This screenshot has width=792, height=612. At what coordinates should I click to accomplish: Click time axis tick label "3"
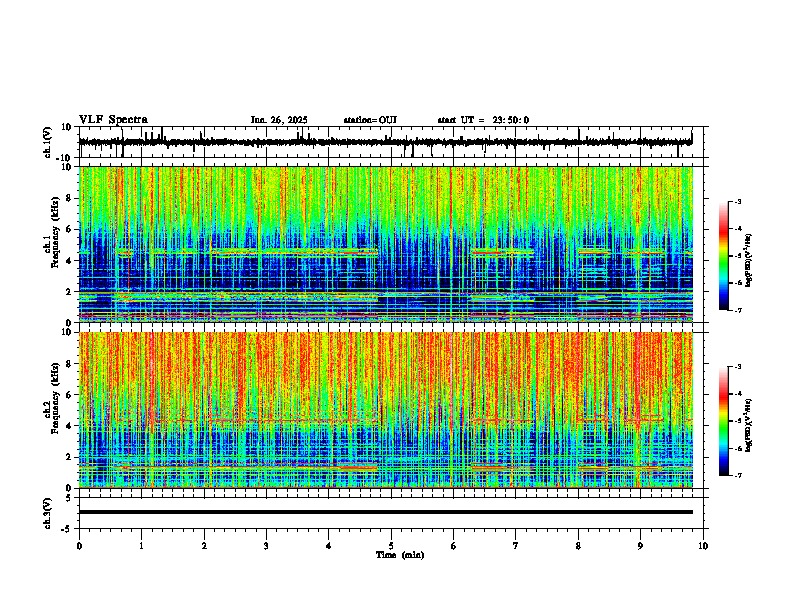pyautogui.click(x=266, y=546)
